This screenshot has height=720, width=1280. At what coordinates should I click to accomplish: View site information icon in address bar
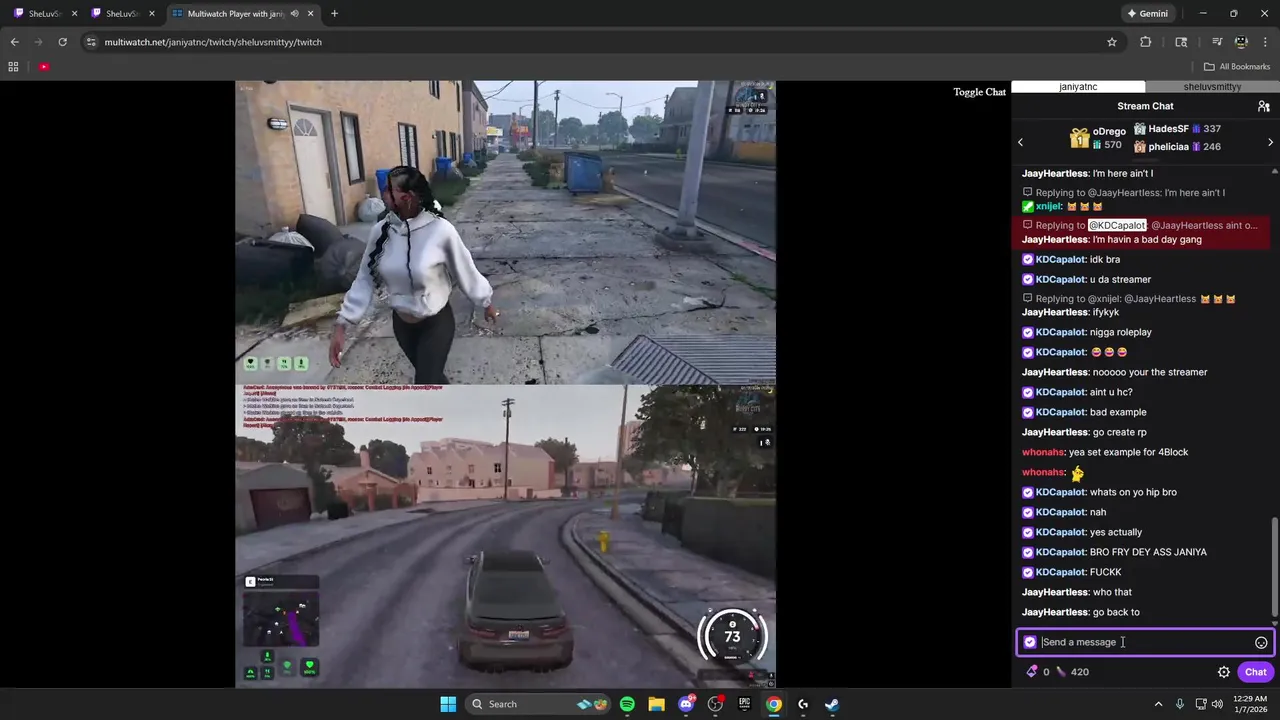coord(91,42)
